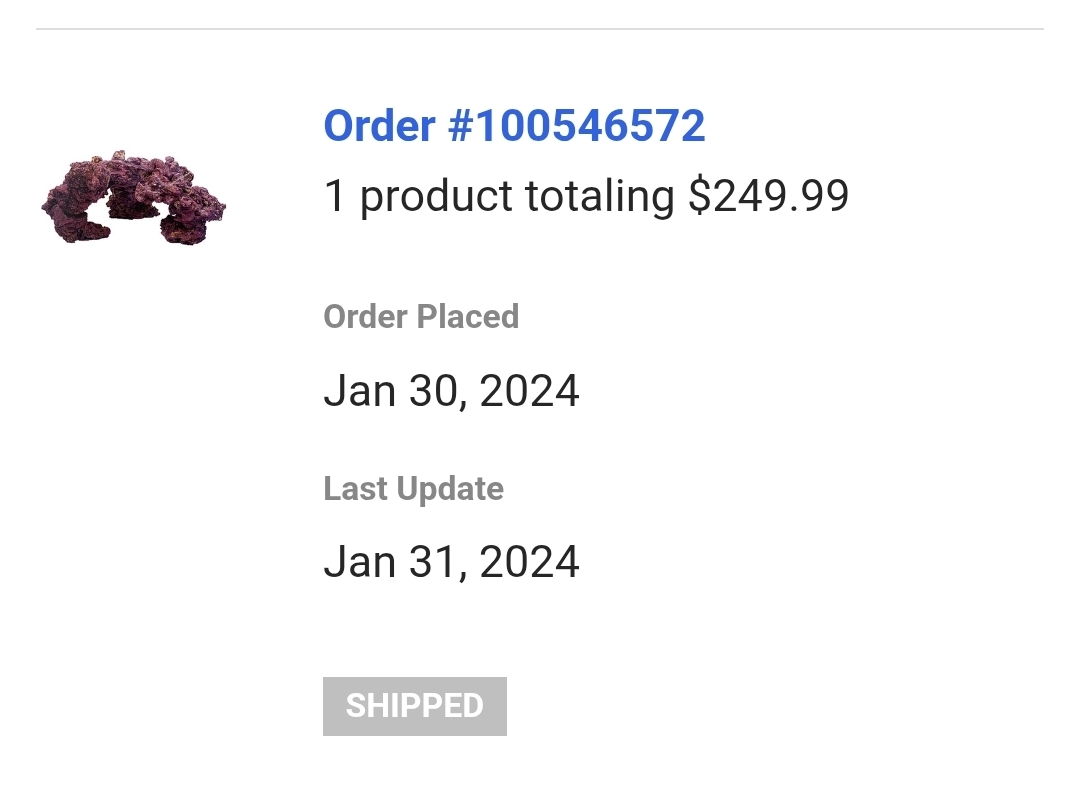Click 'Jan 31' under Last Update
The height and width of the screenshot is (807, 1080).
tap(392, 562)
